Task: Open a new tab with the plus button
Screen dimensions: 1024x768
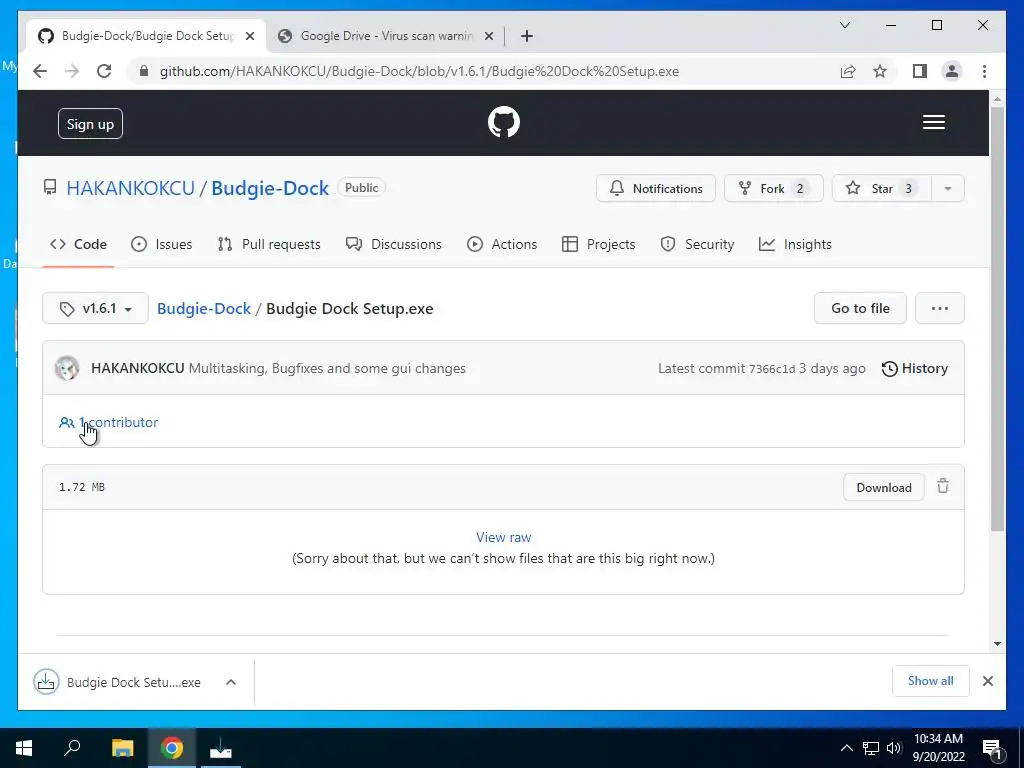Action: click(527, 37)
